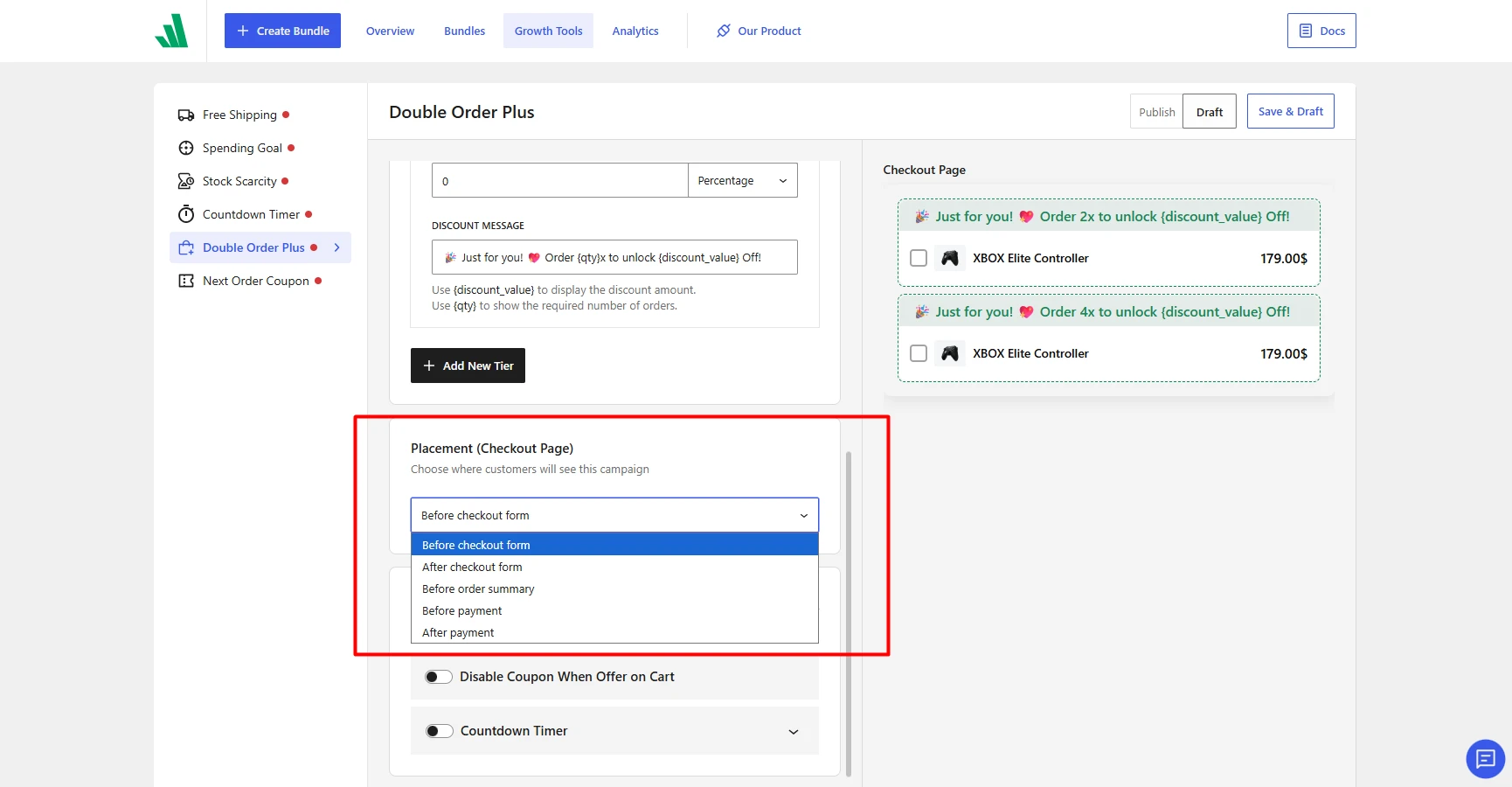The height and width of the screenshot is (787, 1512).
Task: Open the Percentage discount type dropdown
Action: coord(743,180)
